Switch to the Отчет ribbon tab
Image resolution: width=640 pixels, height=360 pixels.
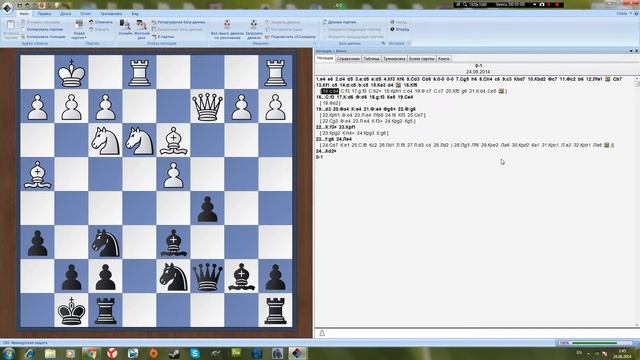[86, 13]
